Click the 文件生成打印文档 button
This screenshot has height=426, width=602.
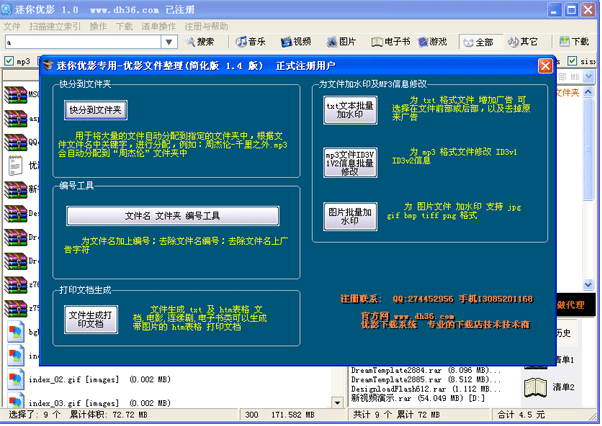tap(91, 319)
